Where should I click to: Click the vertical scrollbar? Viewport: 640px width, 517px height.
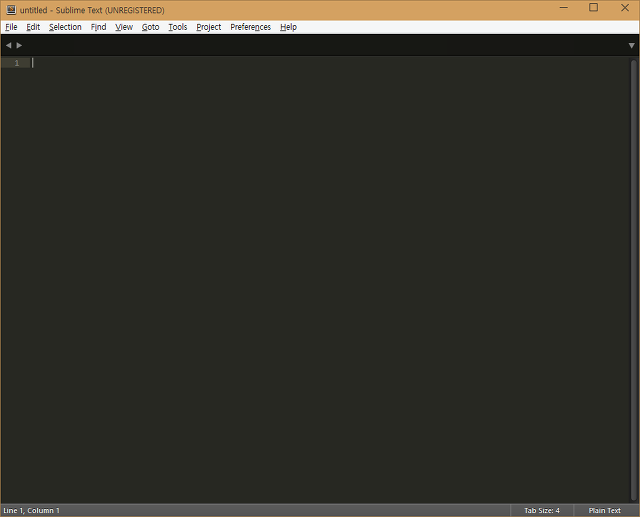click(633, 280)
